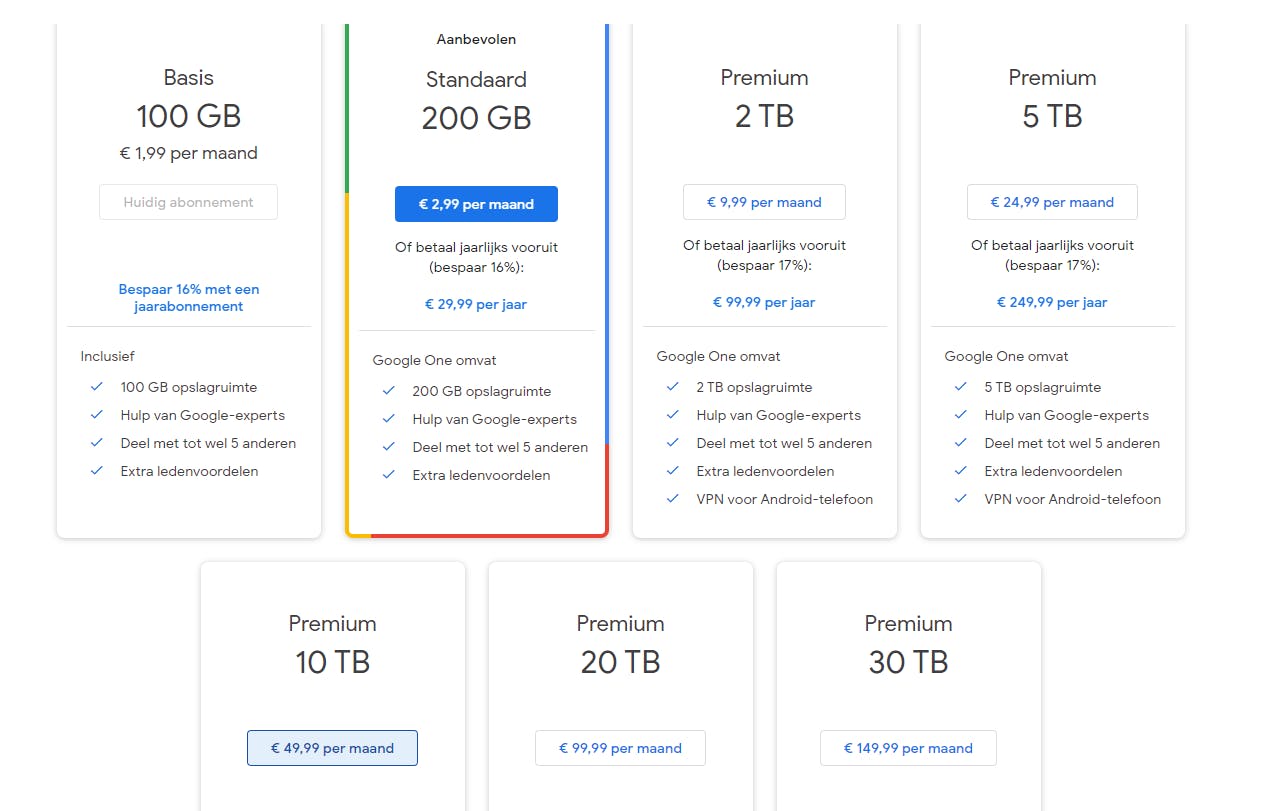Viewport: 1268px width, 811px height.
Task: Click checkmark next to 200 GB opslagruimte
Action: (x=389, y=391)
